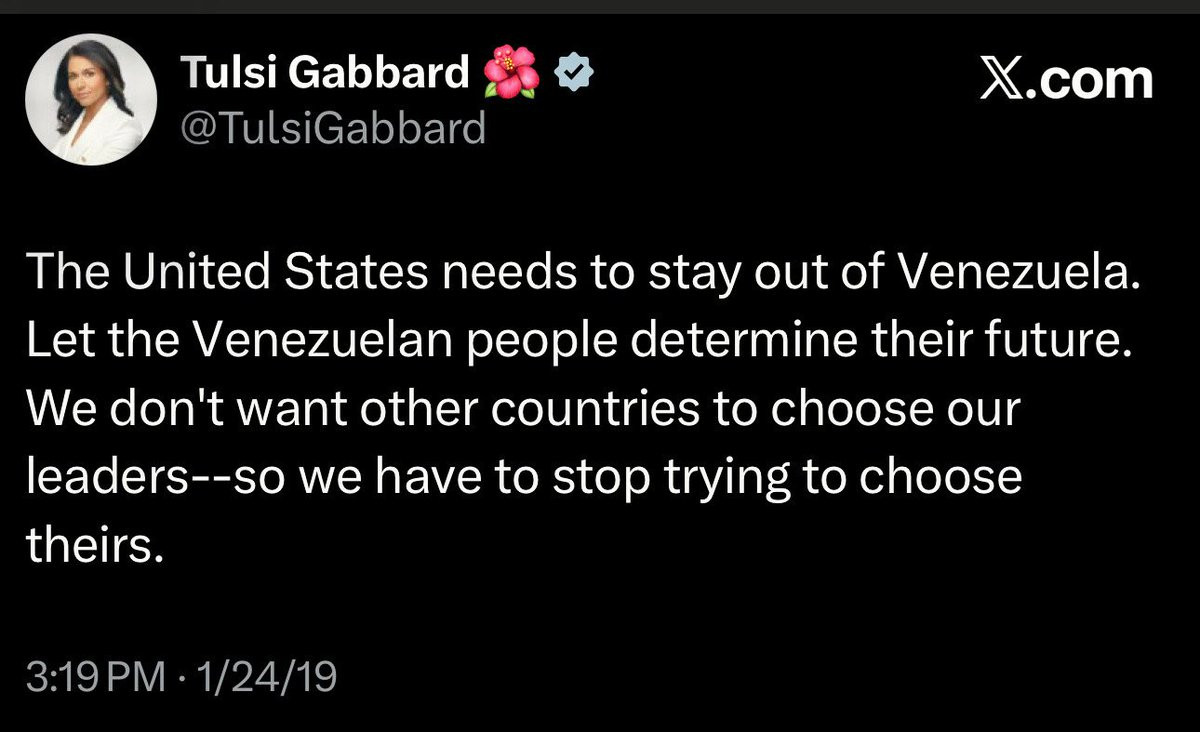The width and height of the screenshot is (1200, 732).
Task: Click the 3:19 PM timestamp
Action: 96,680
